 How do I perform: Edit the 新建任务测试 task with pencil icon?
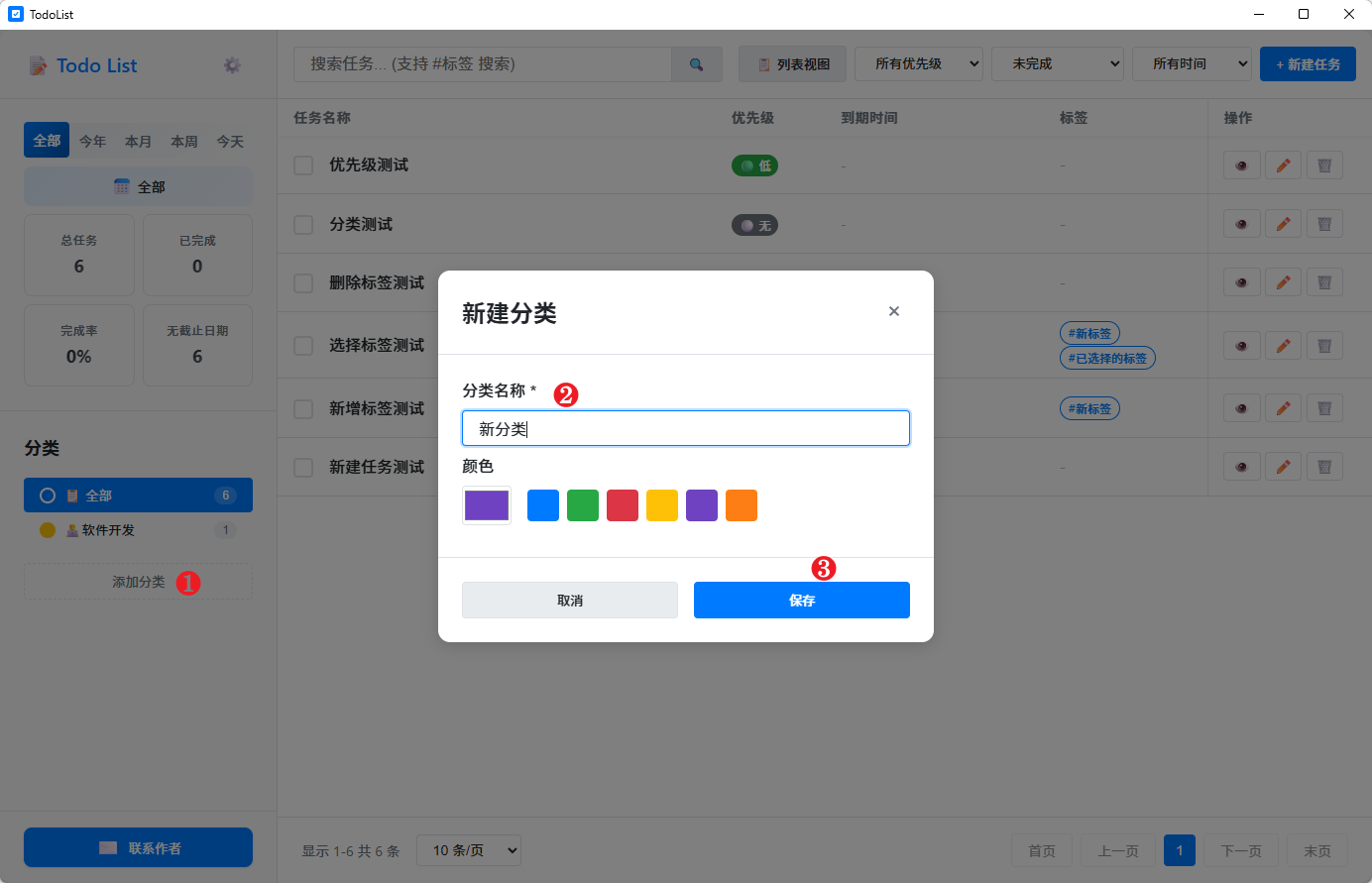(x=1283, y=467)
